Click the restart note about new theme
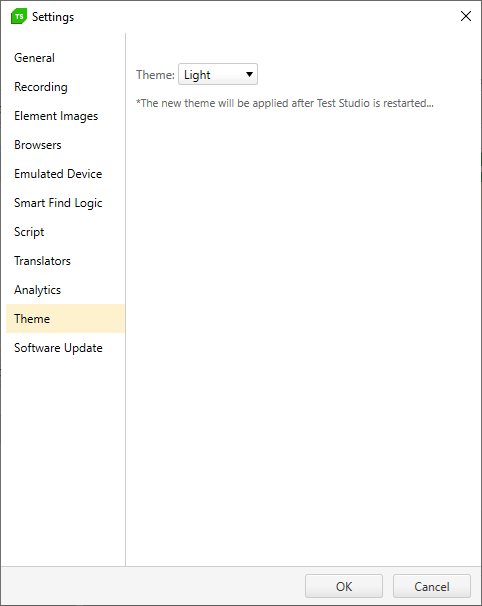482x606 pixels. coord(285,103)
